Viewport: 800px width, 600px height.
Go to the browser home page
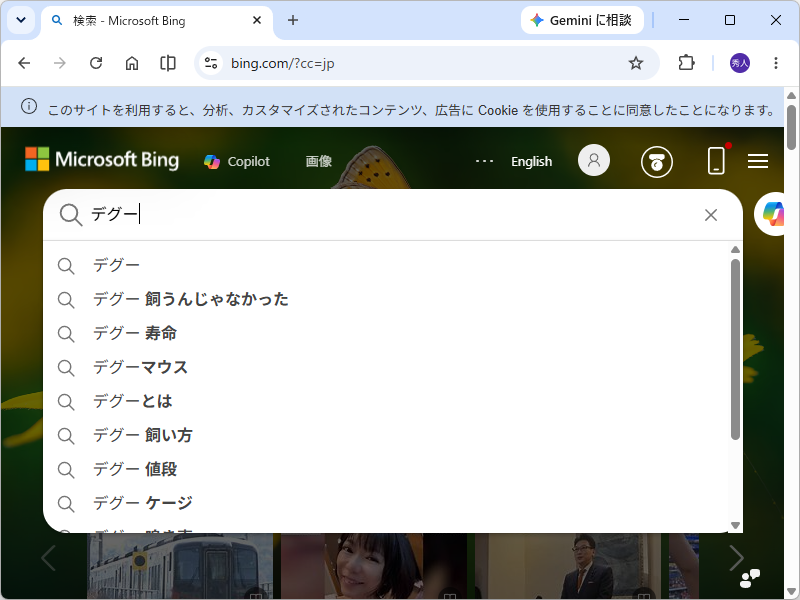(x=132, y=63)
